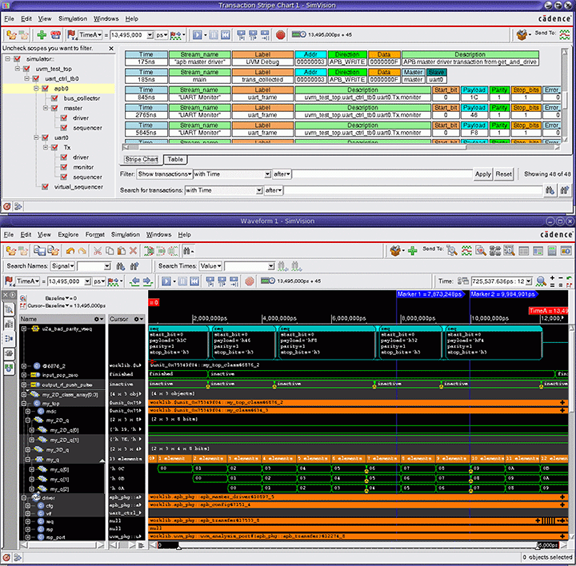576x566 pixels.
Task: Click the TimeA red cursor flag in waveform
Action: click(x=548, y=311)
